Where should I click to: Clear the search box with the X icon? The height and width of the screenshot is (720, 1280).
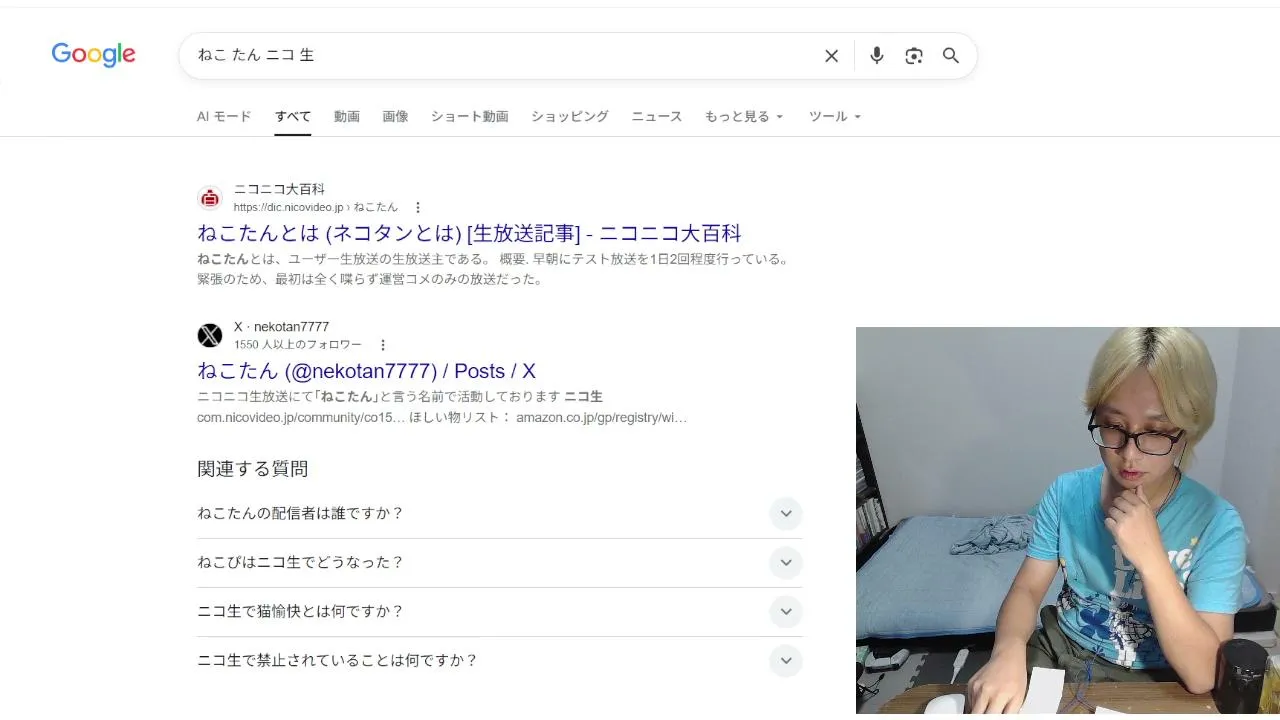tap(831, 56)
